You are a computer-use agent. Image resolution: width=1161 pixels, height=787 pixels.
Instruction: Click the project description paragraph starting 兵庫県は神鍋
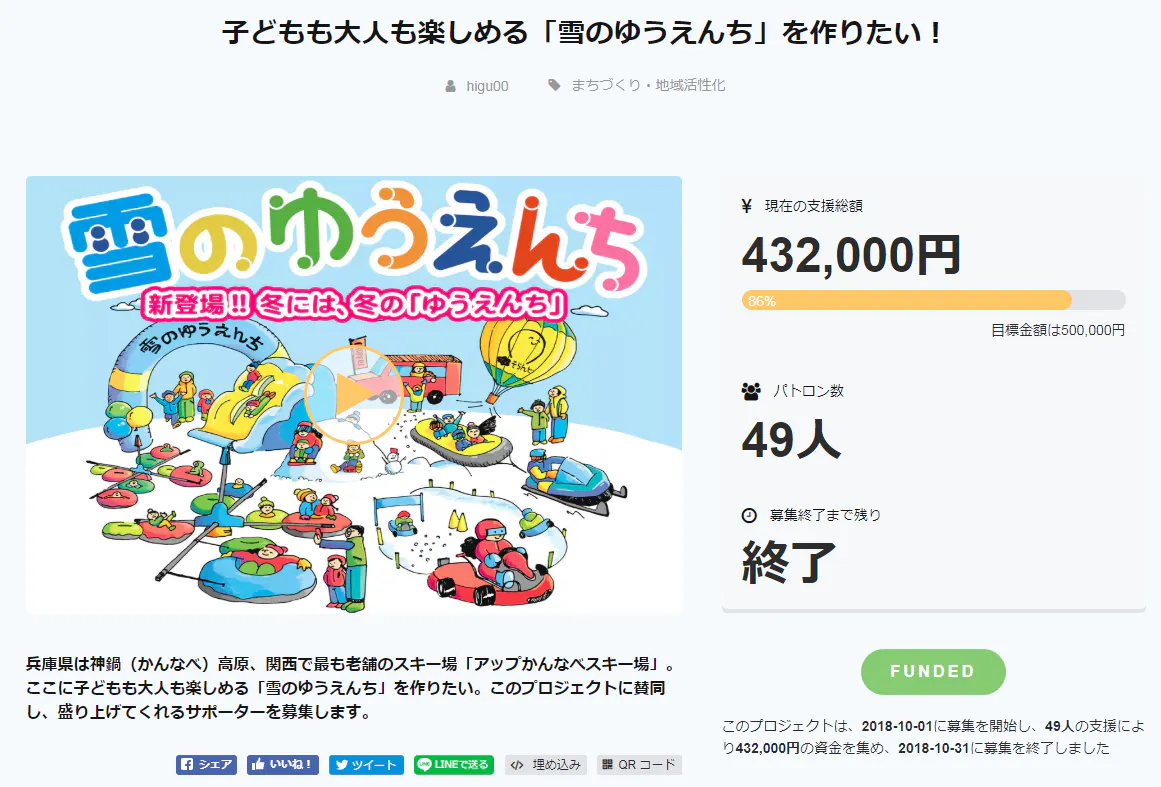point(350,688)
